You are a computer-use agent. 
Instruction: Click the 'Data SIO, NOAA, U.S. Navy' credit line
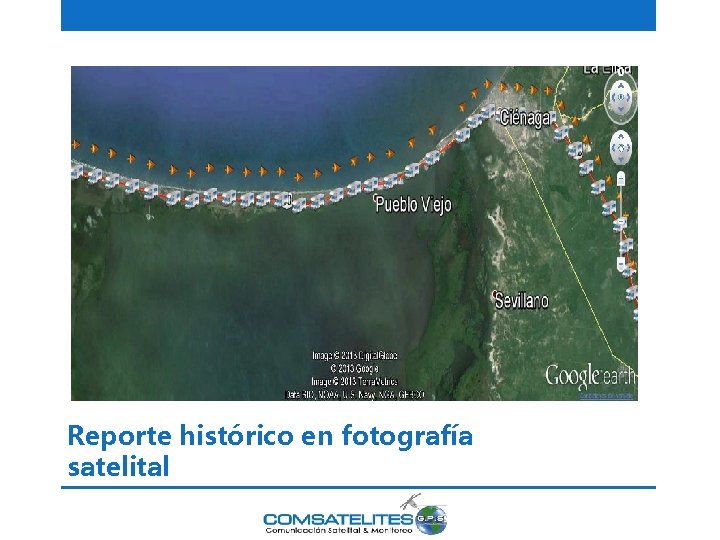coord(354,394)
